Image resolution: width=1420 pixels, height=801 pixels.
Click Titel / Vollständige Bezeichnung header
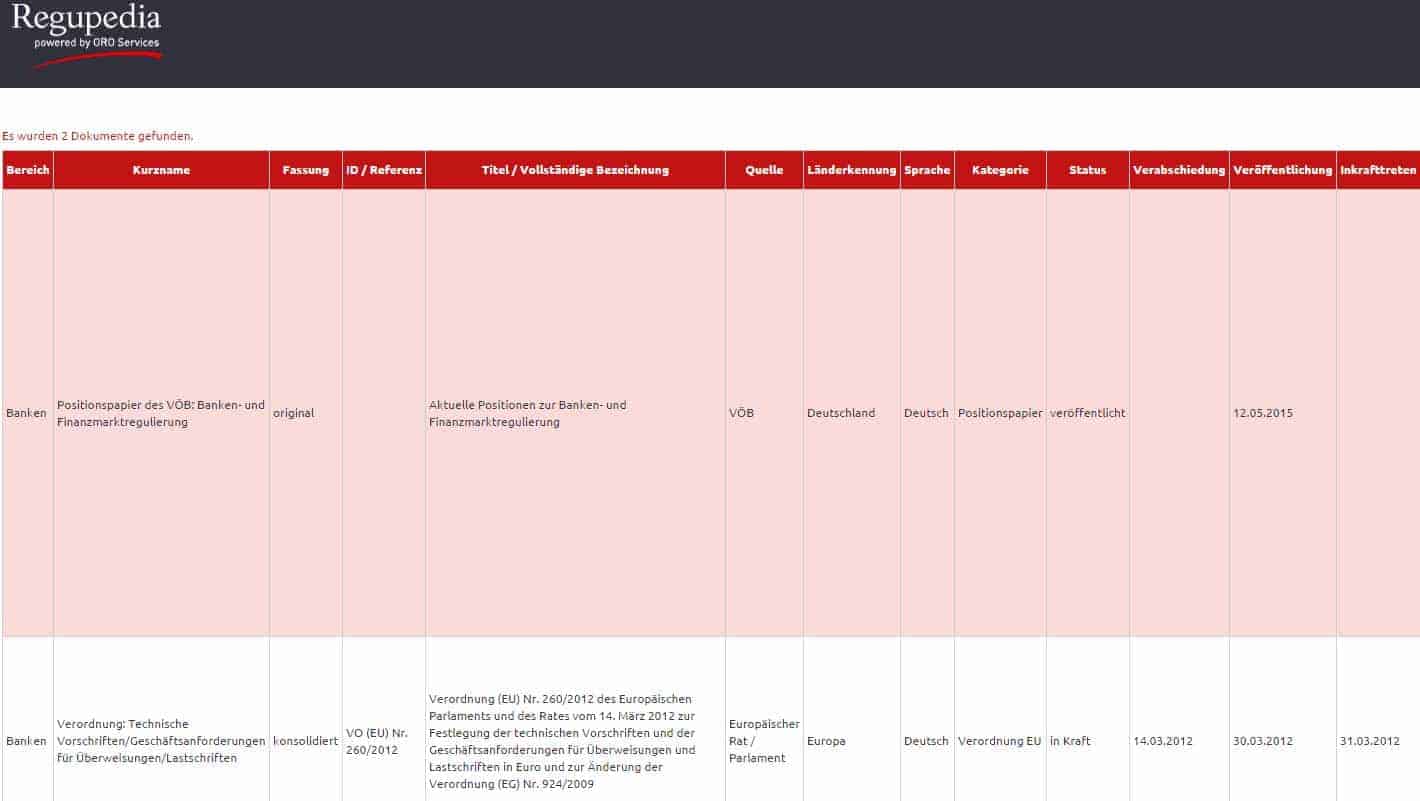(x=575, y=170)
